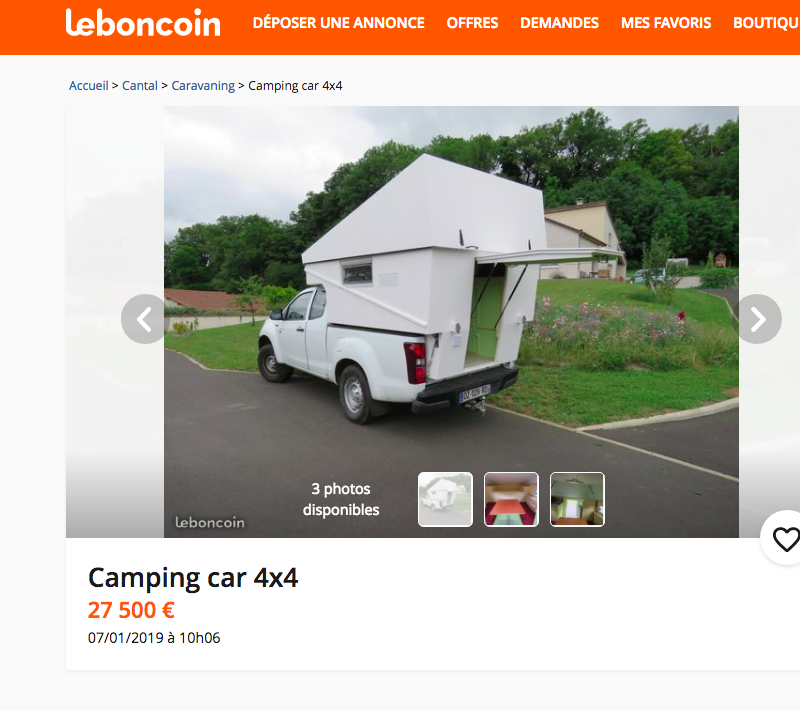
Task: View Mes Favoris page
Action: coord(666,23)
